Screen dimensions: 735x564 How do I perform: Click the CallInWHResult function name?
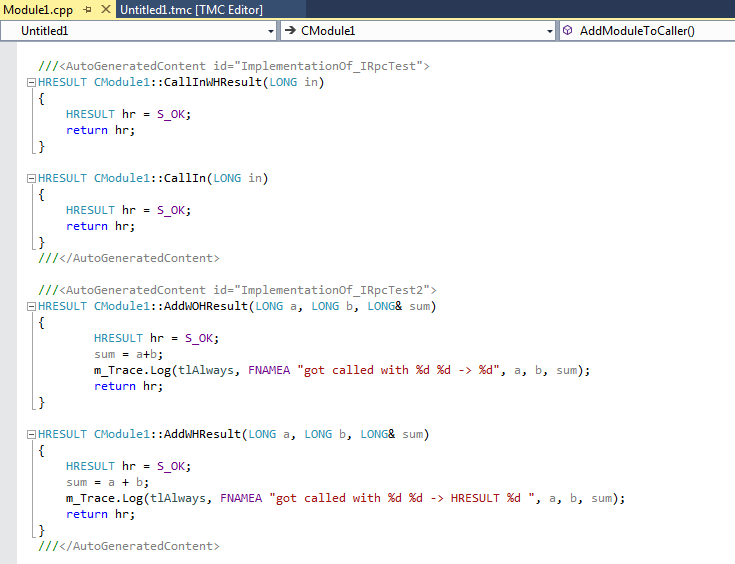[x=212, y=82]
